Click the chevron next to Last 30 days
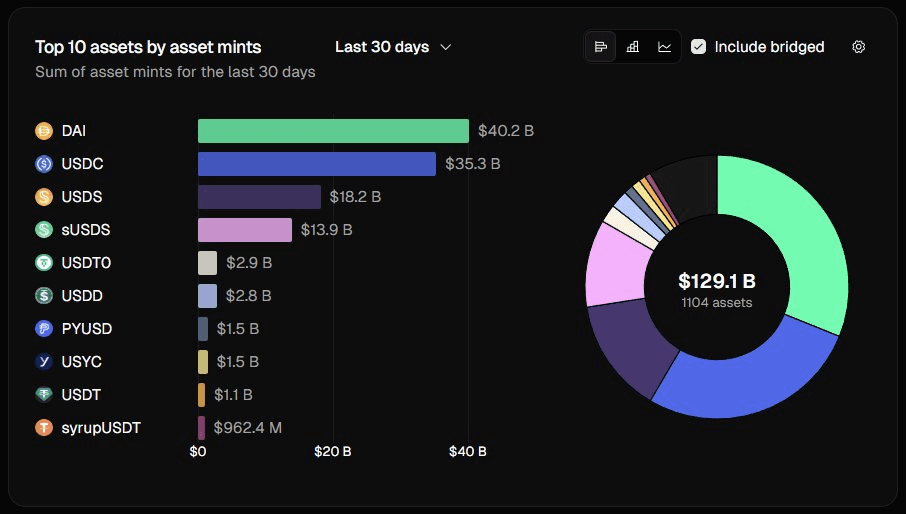Viewport: 906px width, 514px height. pyautogui.click(x=446, y=47)
